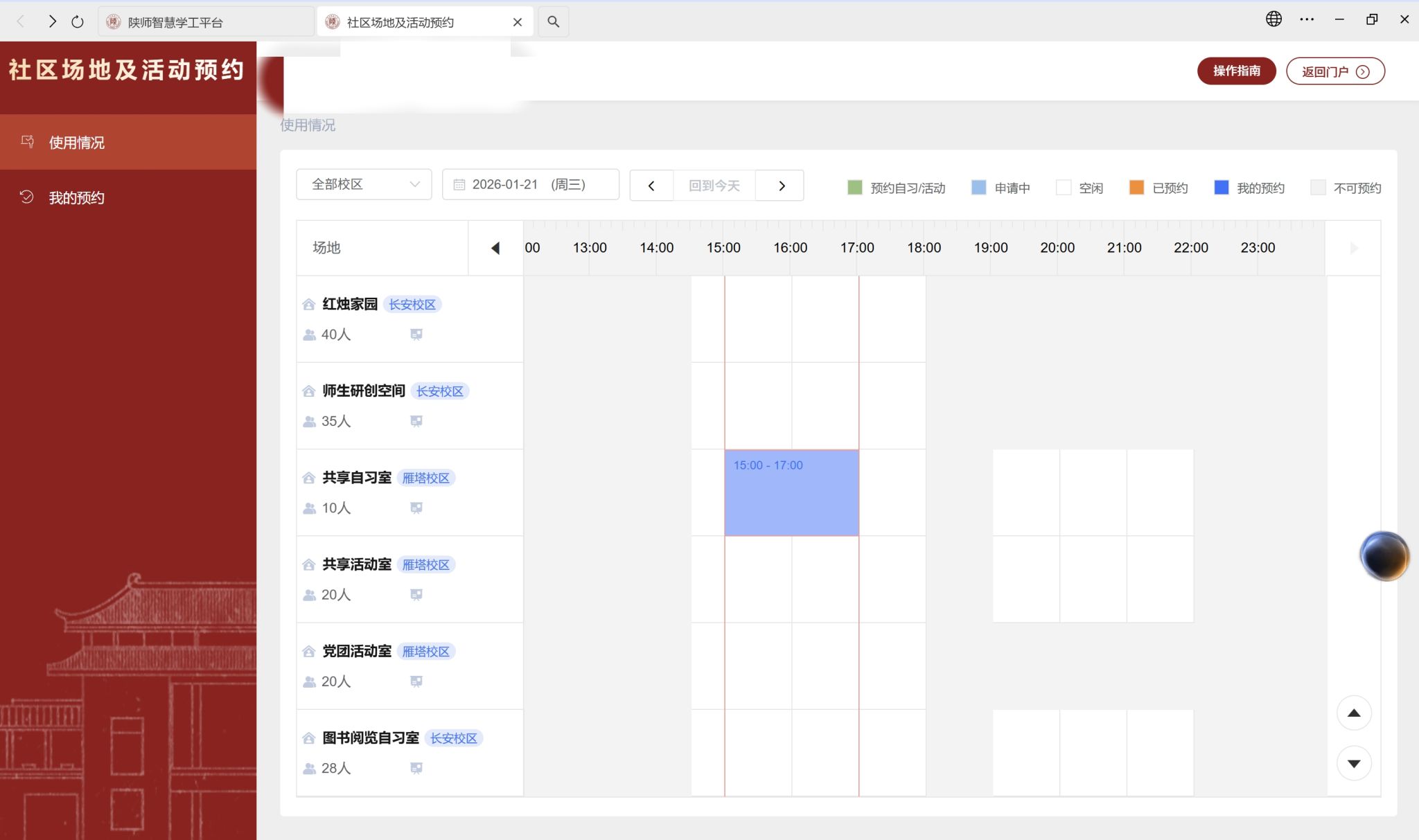Click the globe icon in title bar
This screenshot has width=1419, height=840.
click(x=1273, y=19)
